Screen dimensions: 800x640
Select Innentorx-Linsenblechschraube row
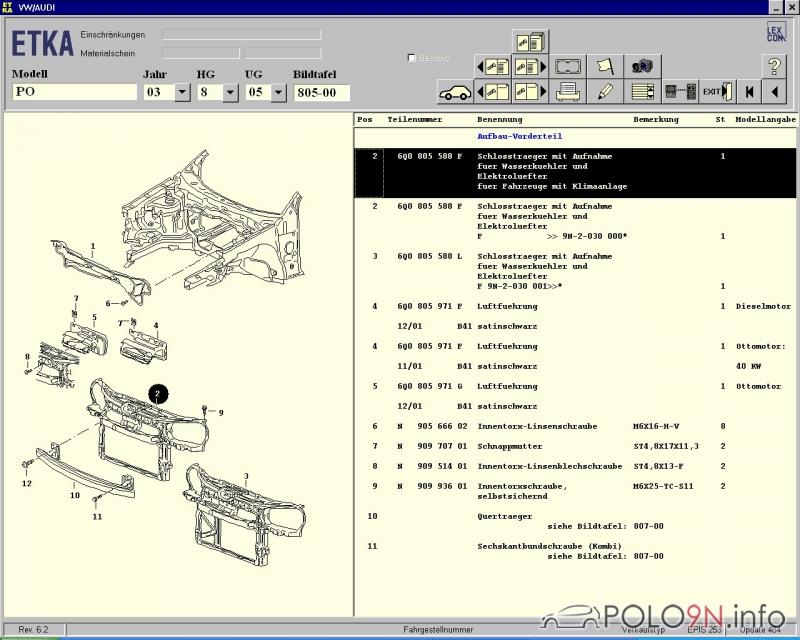574,466
